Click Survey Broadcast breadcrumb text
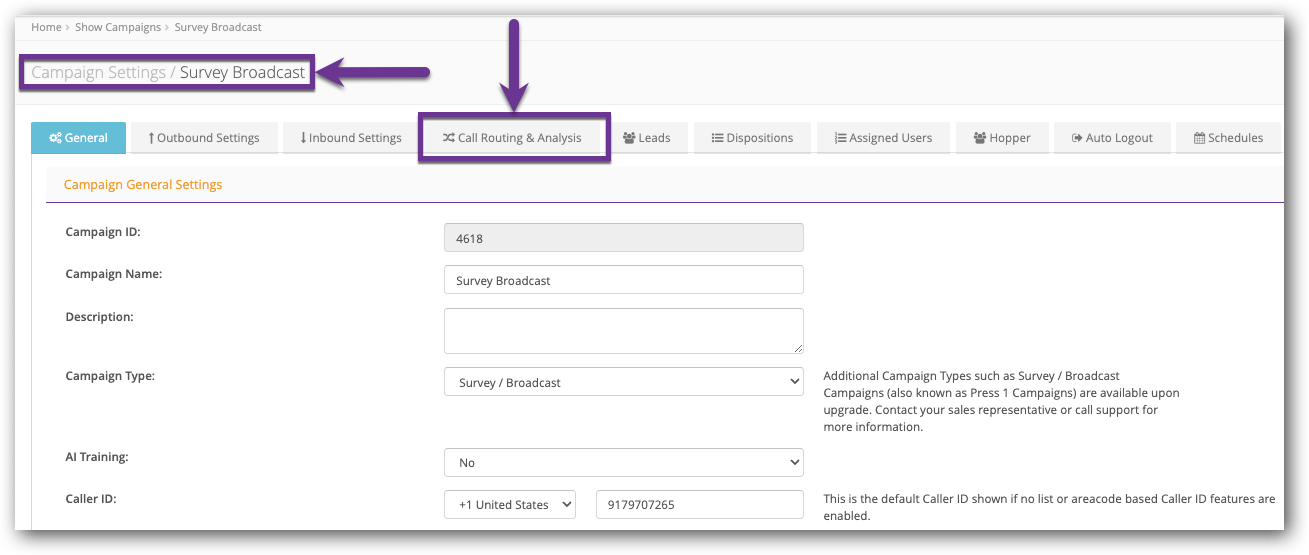1309x555 pixels. [218, 27]
